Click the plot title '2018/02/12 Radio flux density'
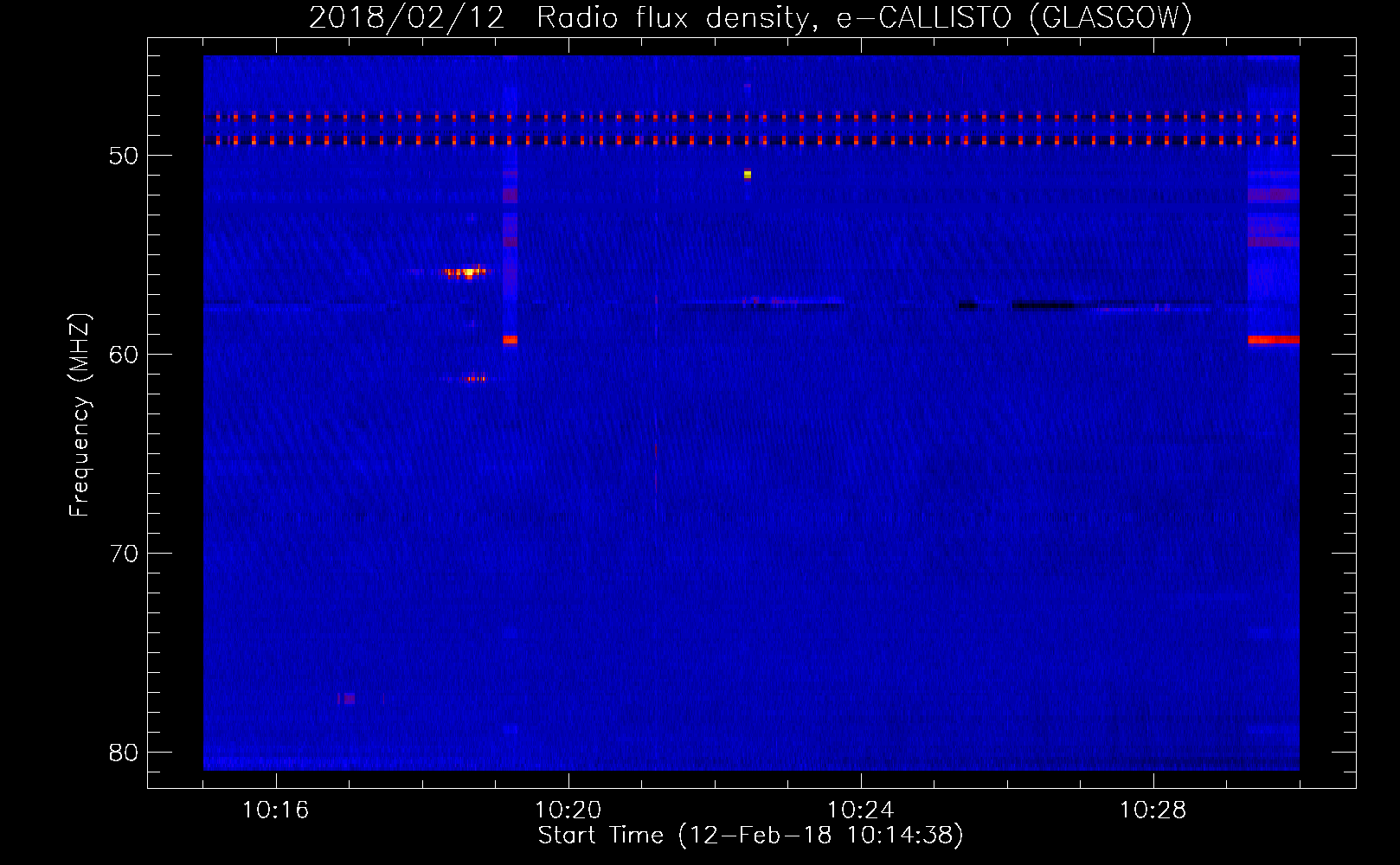 (x=750, y=17)
